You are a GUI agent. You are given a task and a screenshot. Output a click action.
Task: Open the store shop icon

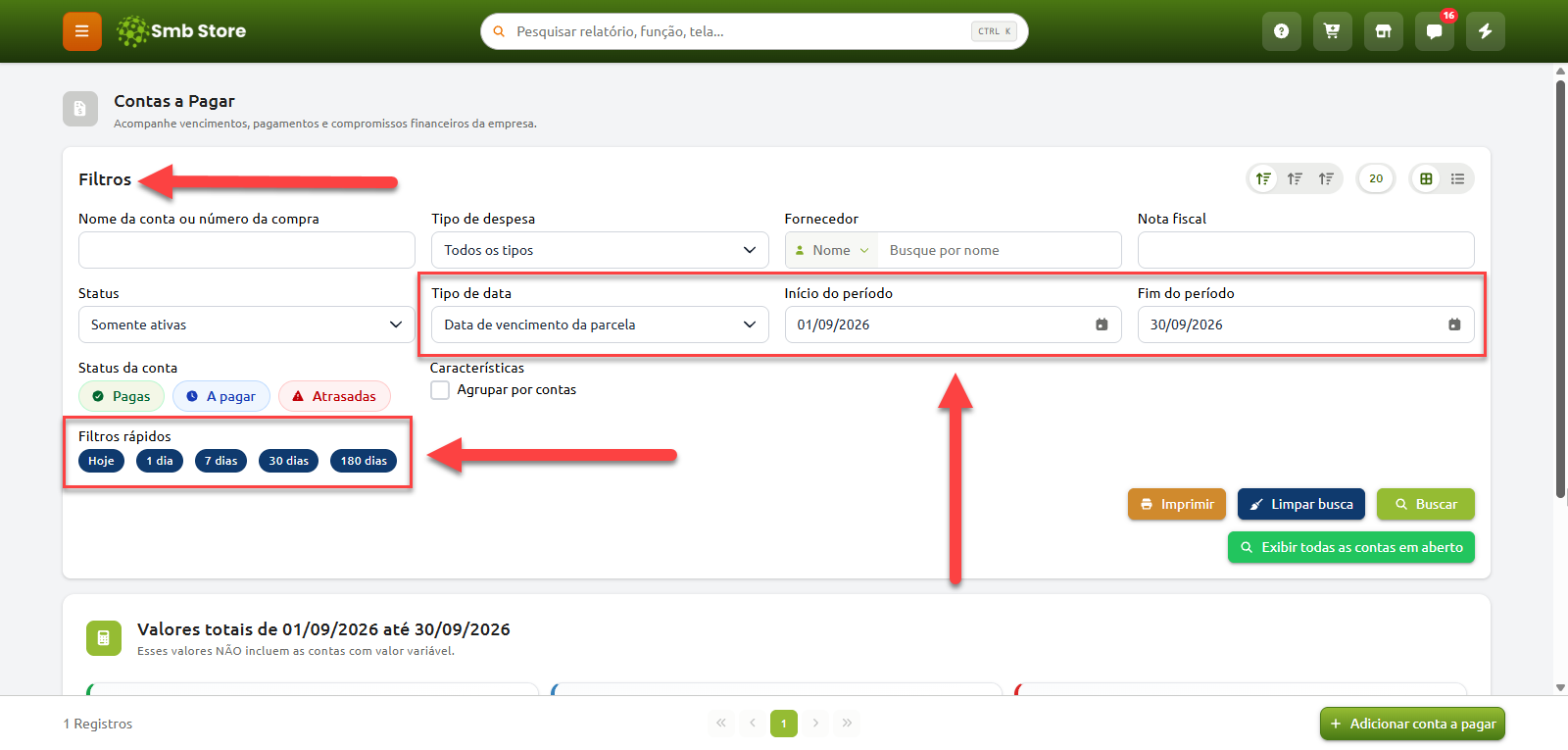coord(1383,31)
